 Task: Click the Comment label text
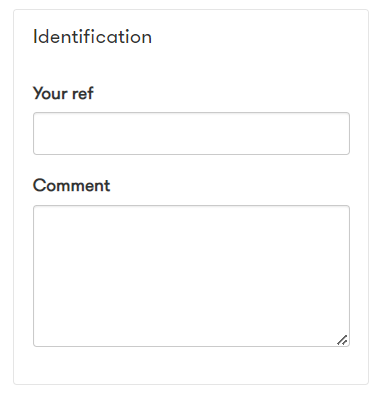71,185
